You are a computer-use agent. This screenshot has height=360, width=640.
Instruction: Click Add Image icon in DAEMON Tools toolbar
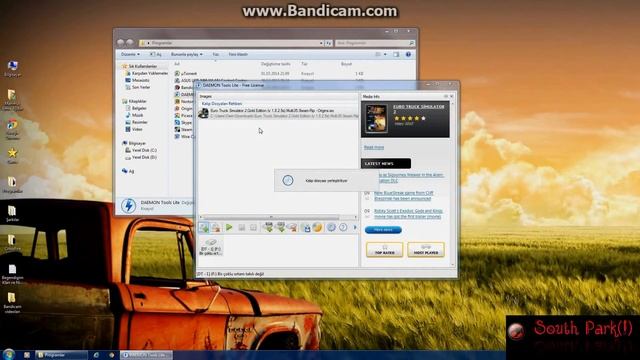204,227
